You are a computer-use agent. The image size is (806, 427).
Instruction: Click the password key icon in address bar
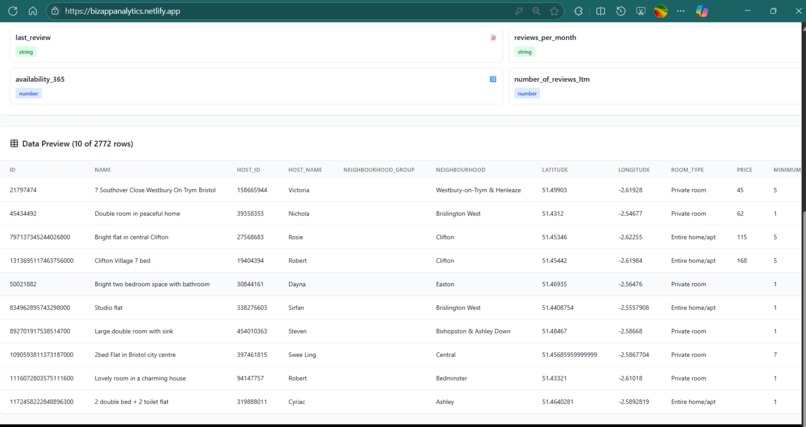(x=519, y=11)
